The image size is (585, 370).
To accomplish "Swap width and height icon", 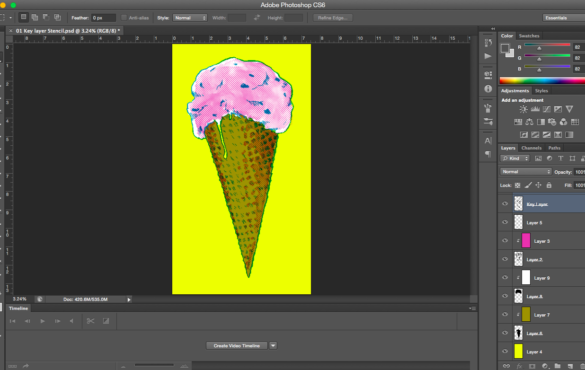I will [x=257, y=18].
